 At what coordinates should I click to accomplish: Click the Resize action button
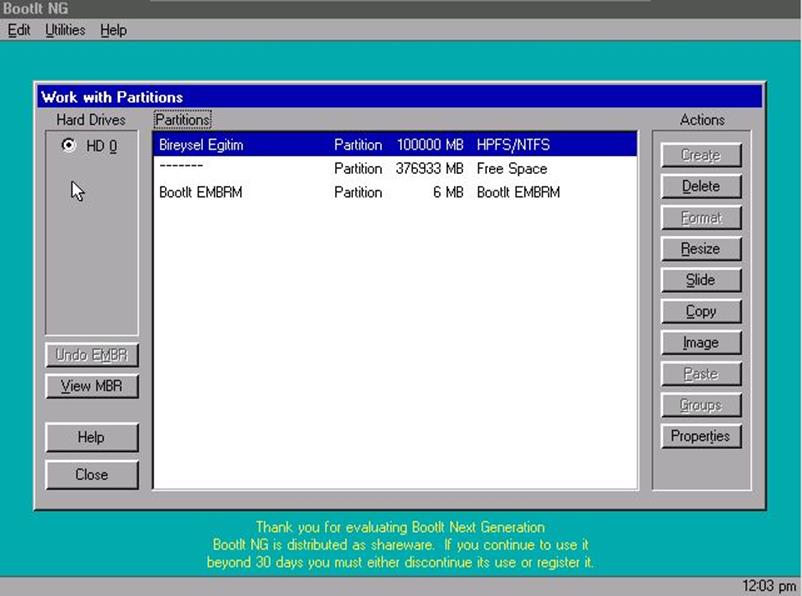pyautogui.click(x=701, y=249)
